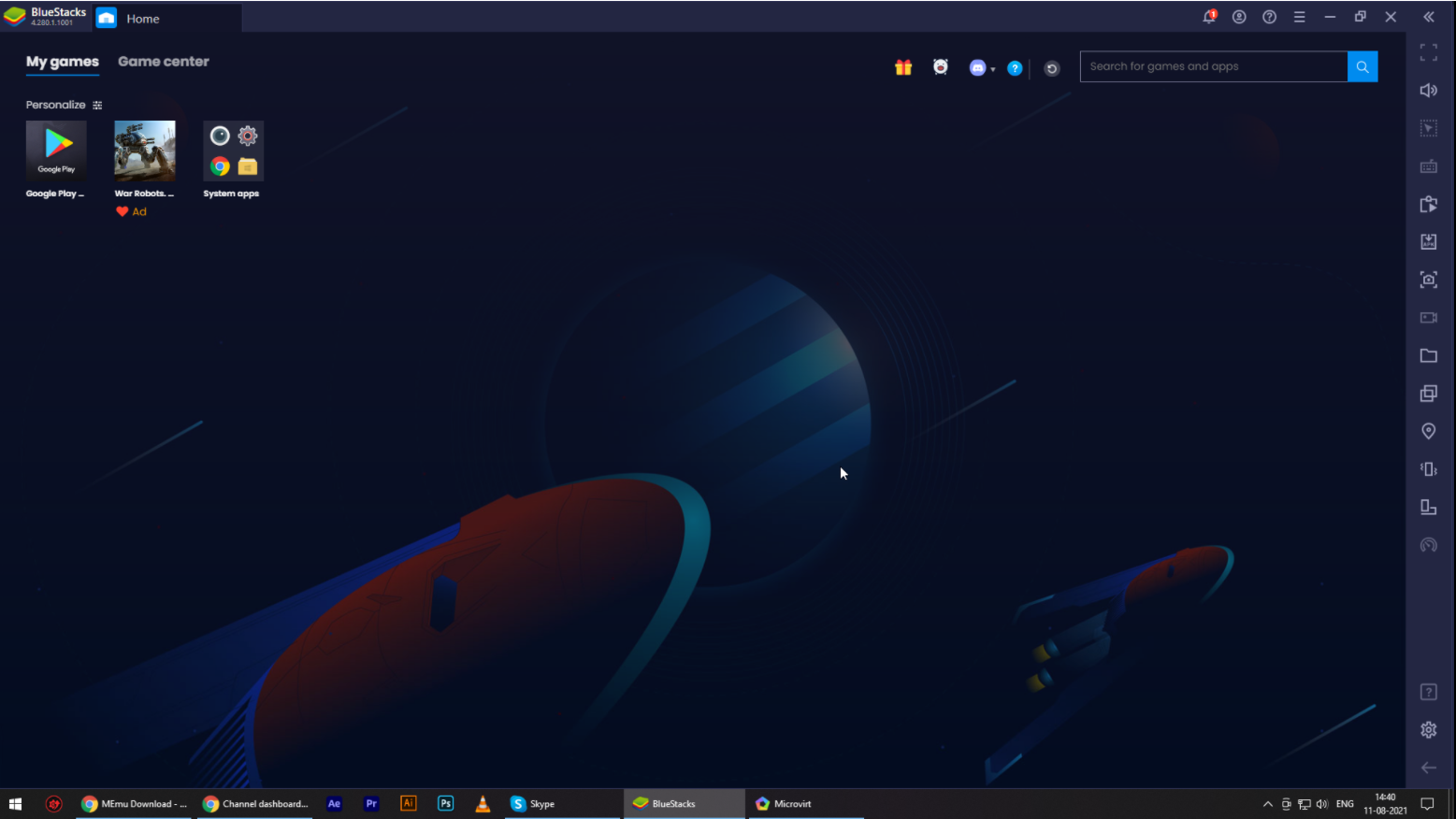Screen dimensions: 1456x819
Task: Take a screenshot with the camera icon
Action: coord(1428,280)
